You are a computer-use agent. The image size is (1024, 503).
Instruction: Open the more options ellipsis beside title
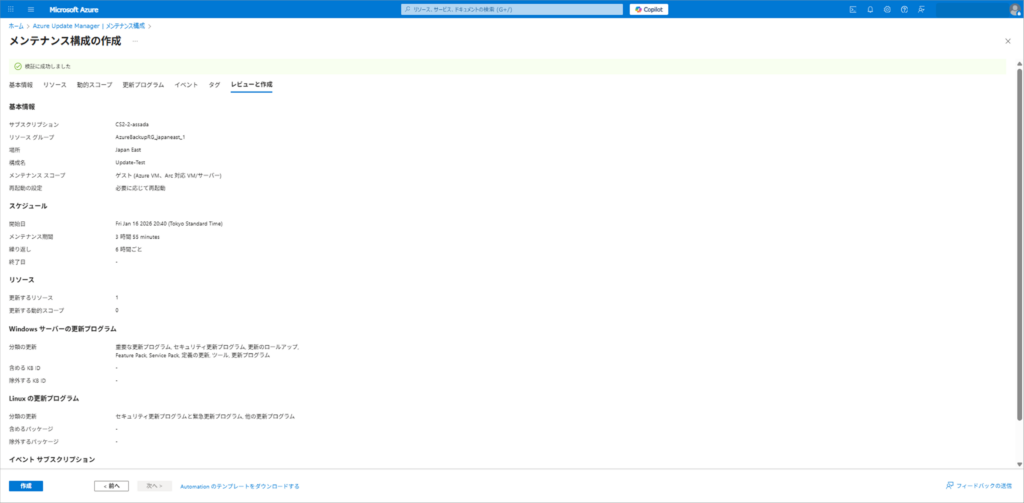click(x=135, y=41)
